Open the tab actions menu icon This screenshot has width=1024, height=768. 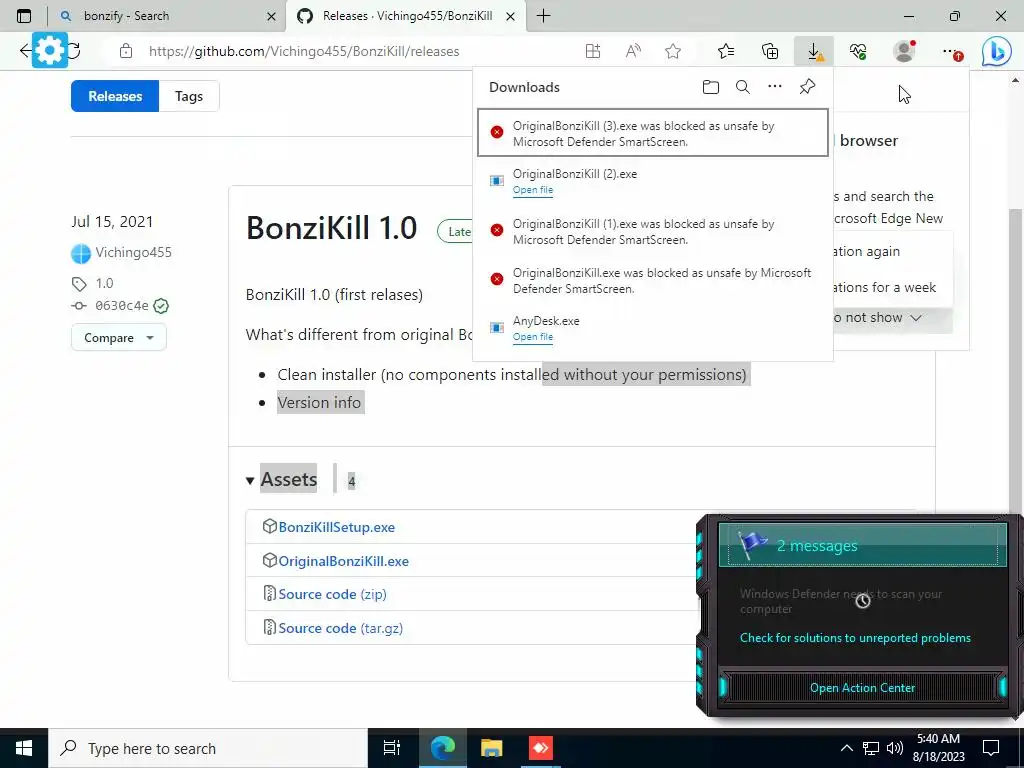pyautogui.click(x=24, y=16)
